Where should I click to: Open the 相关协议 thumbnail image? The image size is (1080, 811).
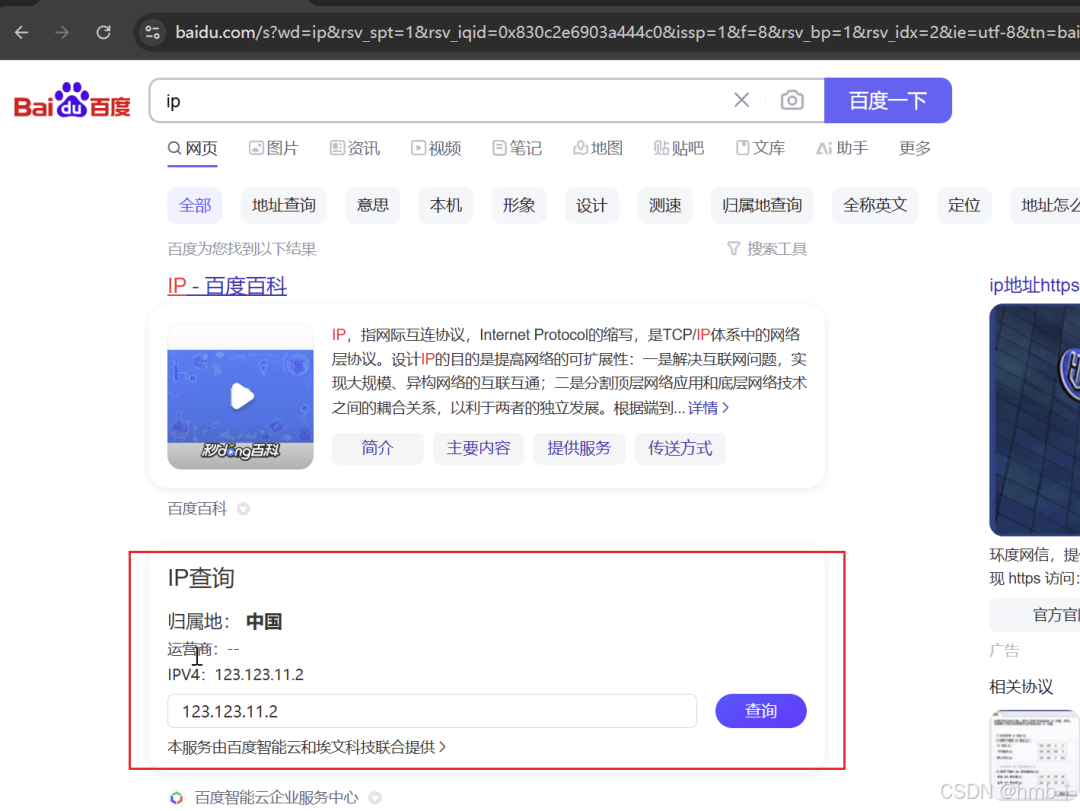(1035, 754)
